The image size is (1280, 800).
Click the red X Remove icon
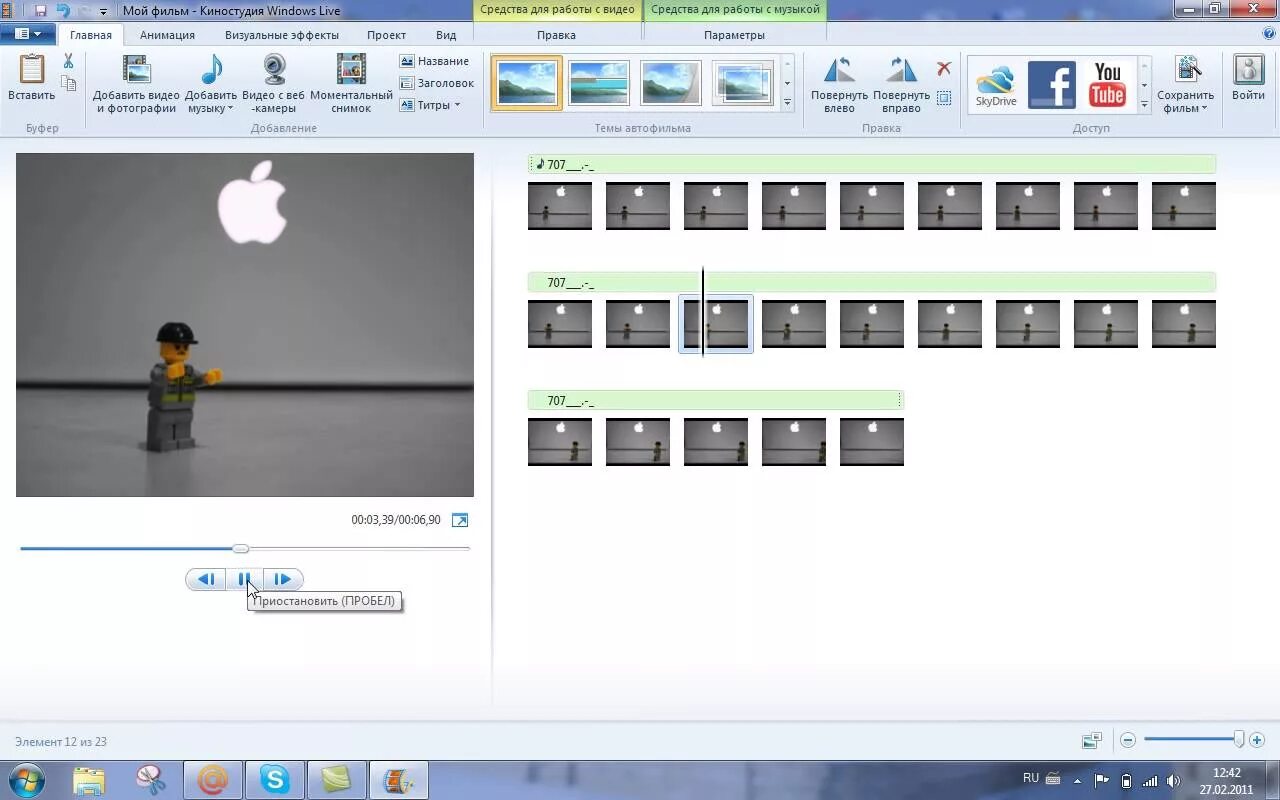943,69
